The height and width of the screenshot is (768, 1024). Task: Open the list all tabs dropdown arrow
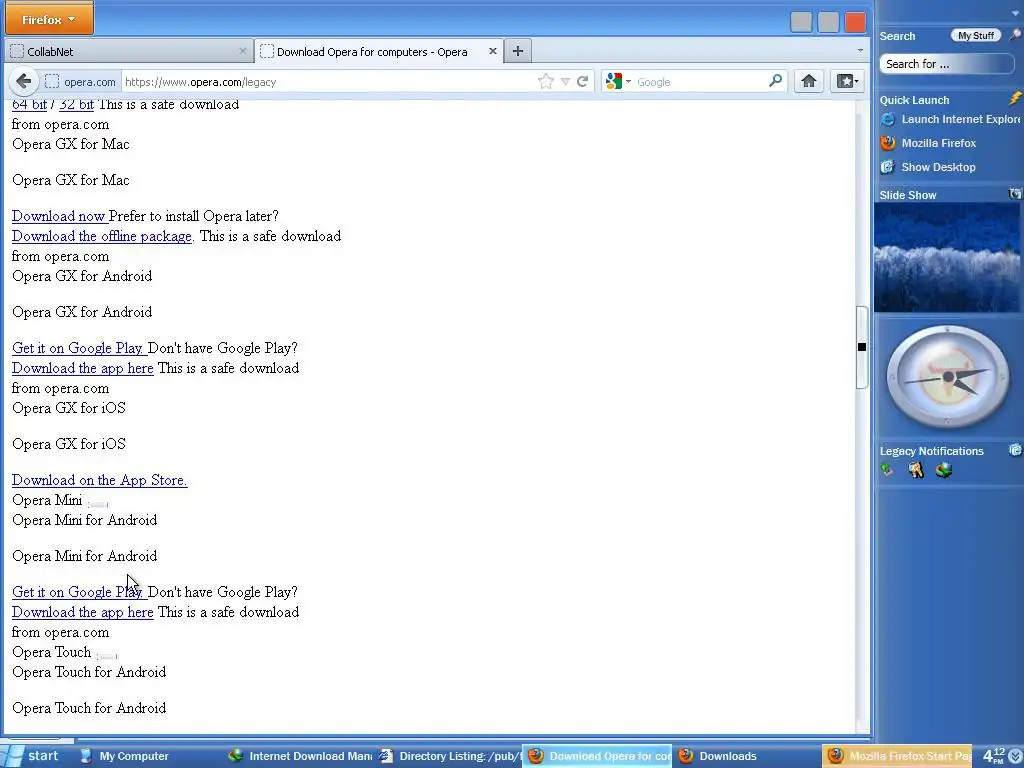click(859, 50)
